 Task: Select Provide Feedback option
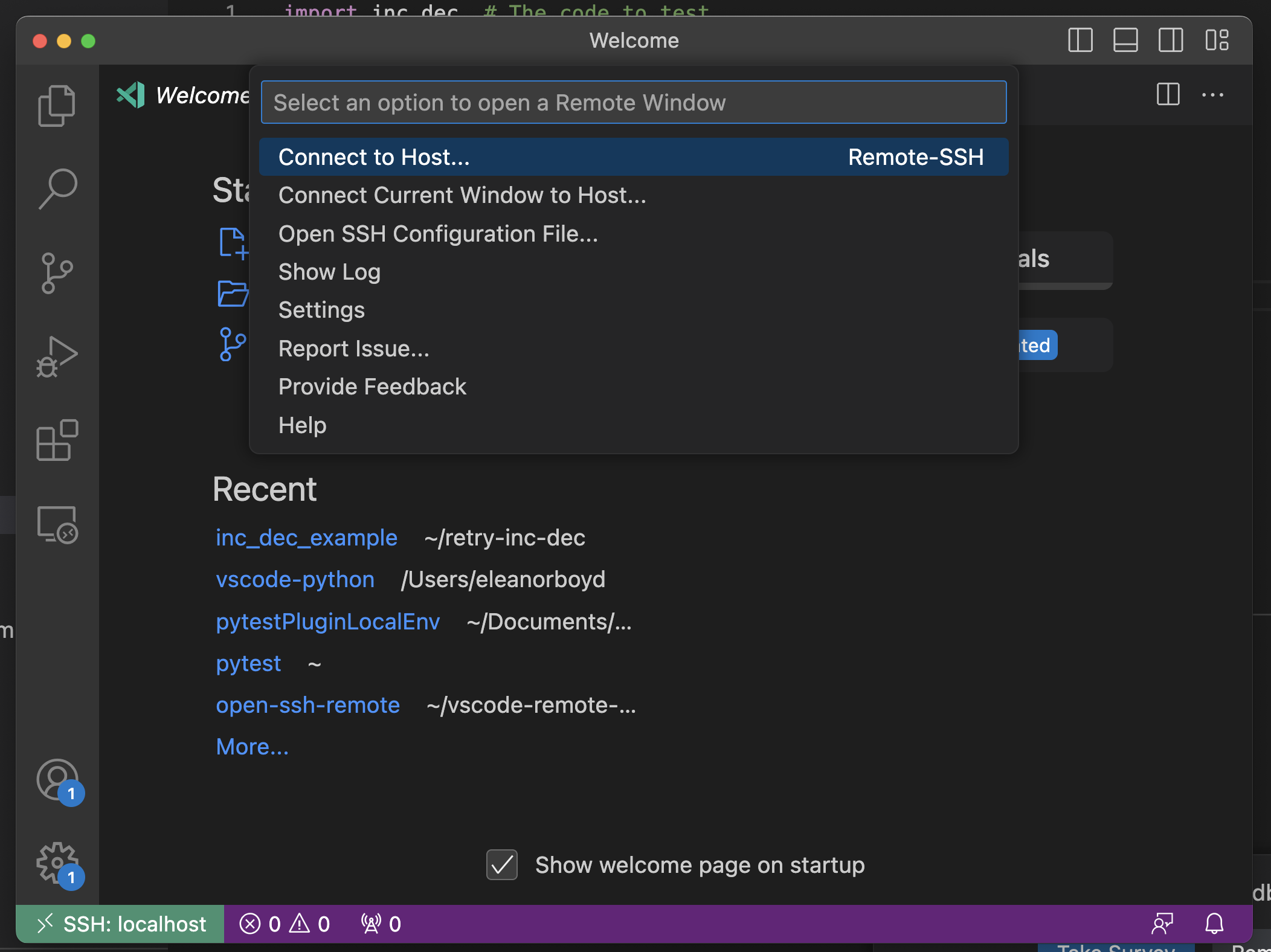[634, 387]
